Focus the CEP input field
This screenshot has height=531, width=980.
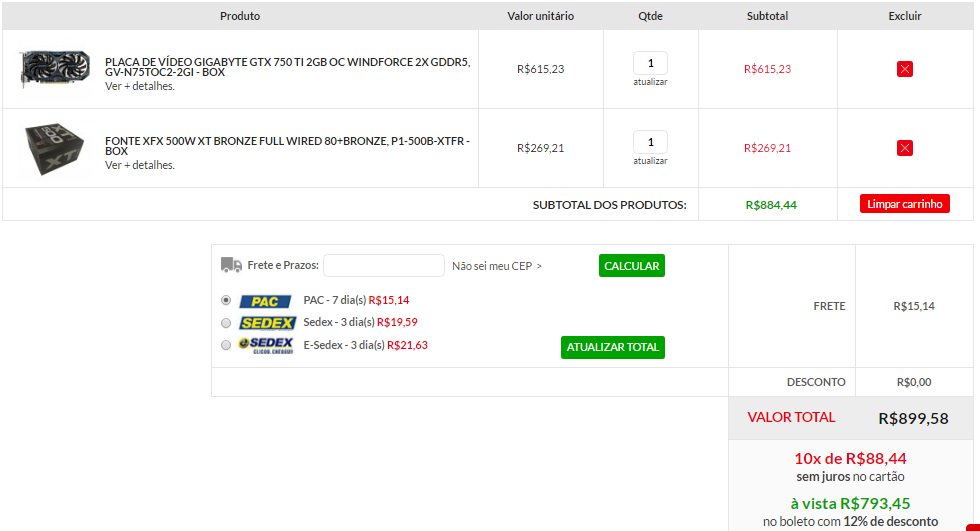coord(384,266)
